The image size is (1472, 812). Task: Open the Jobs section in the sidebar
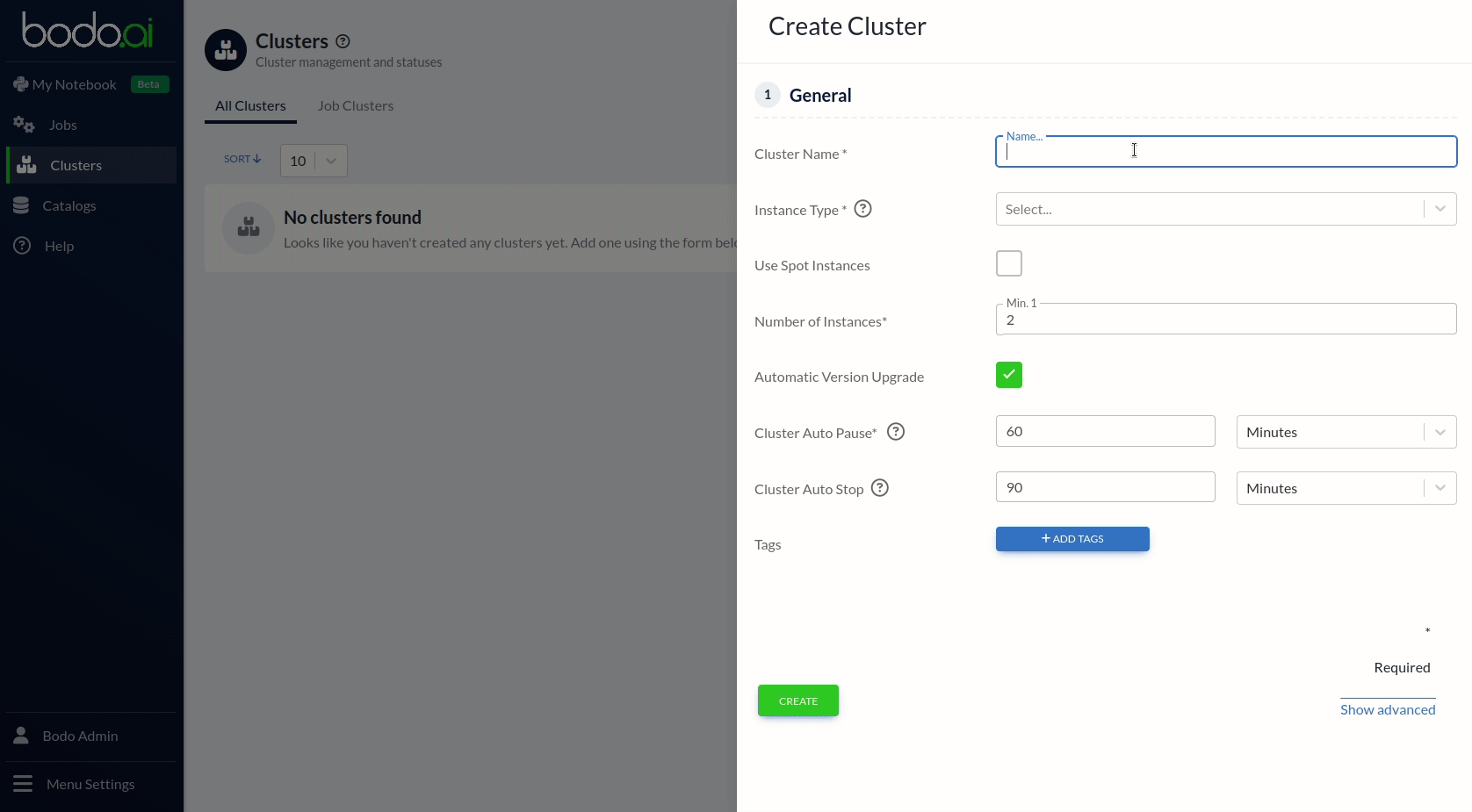click(64, 125)
